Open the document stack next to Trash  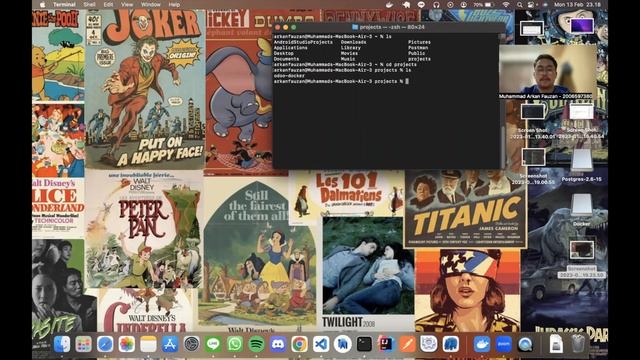coord(556,344)
